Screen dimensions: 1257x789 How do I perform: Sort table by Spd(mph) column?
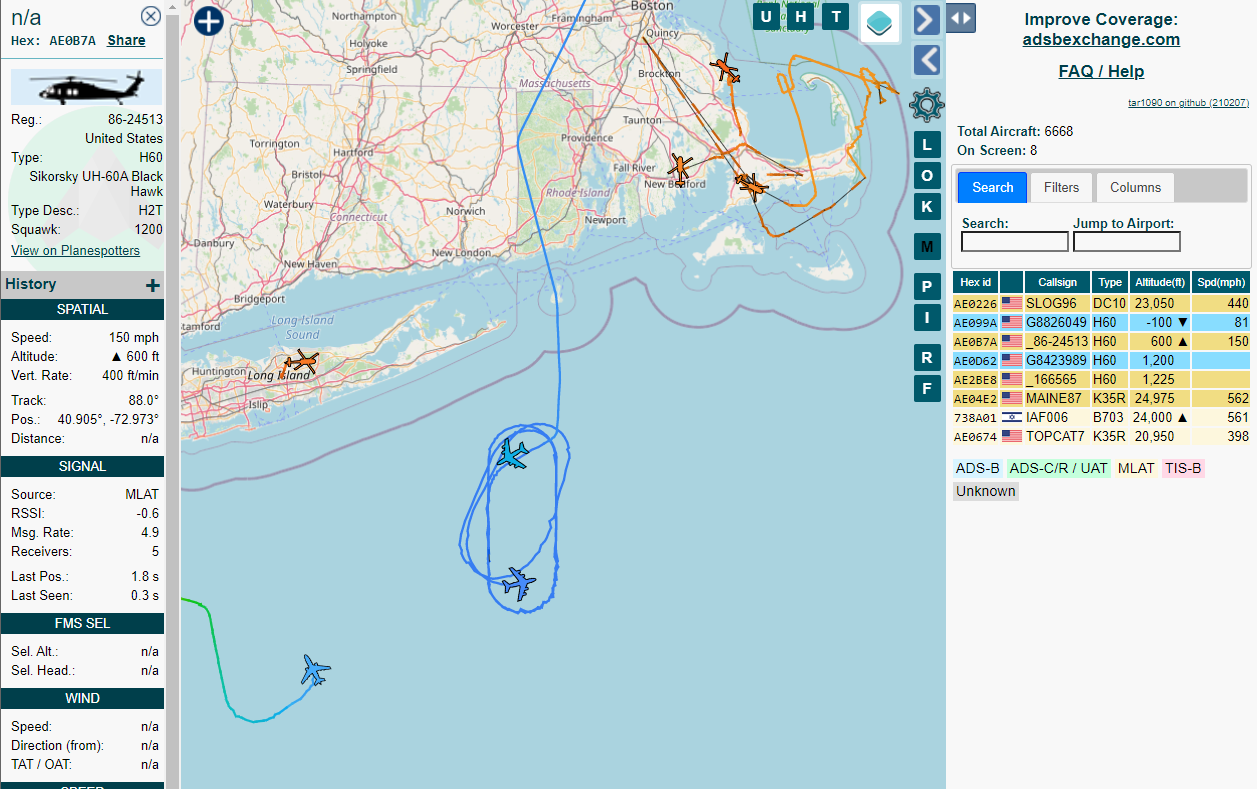point(1221,282)
